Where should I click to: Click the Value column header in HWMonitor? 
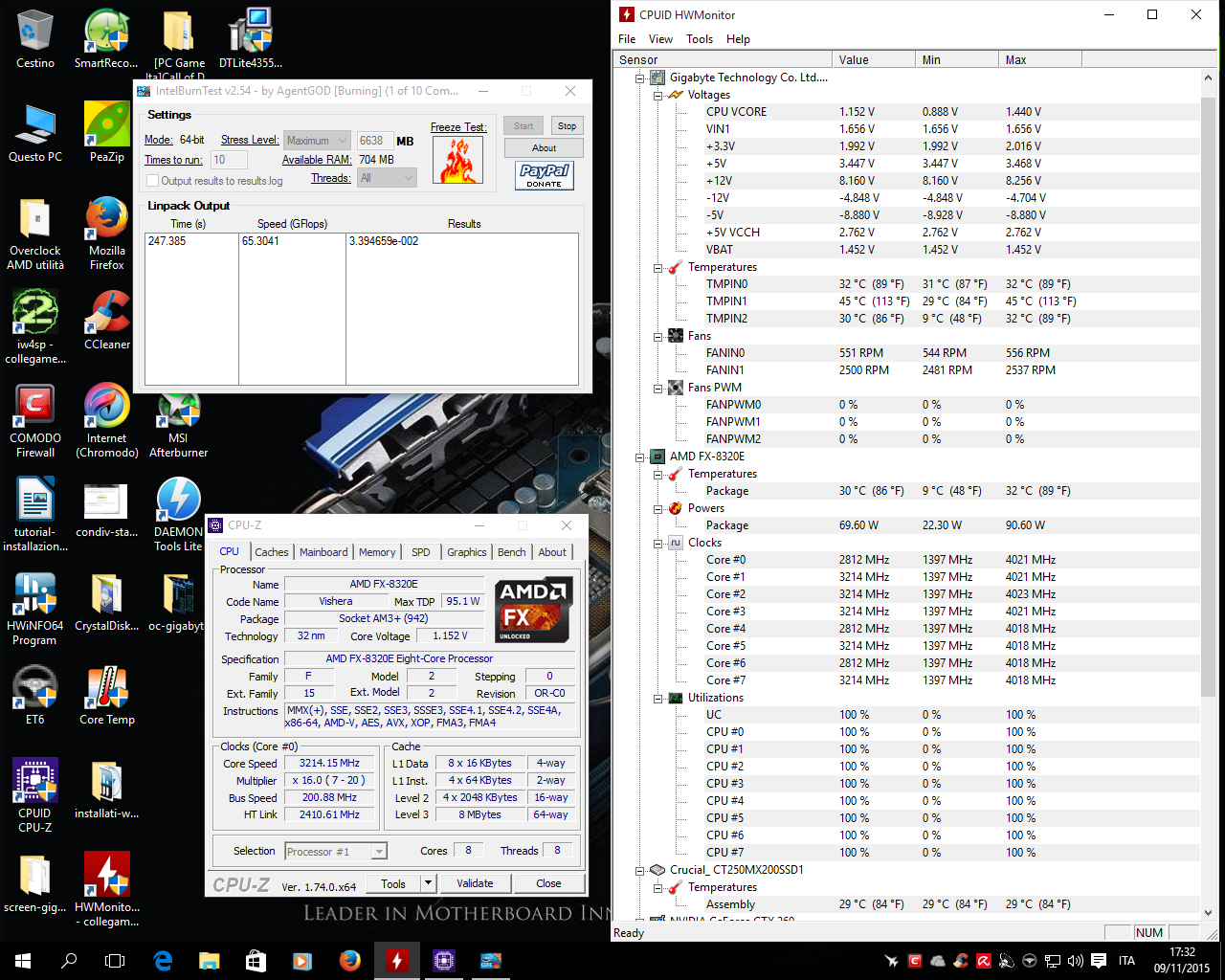click(x=874, y=59)
